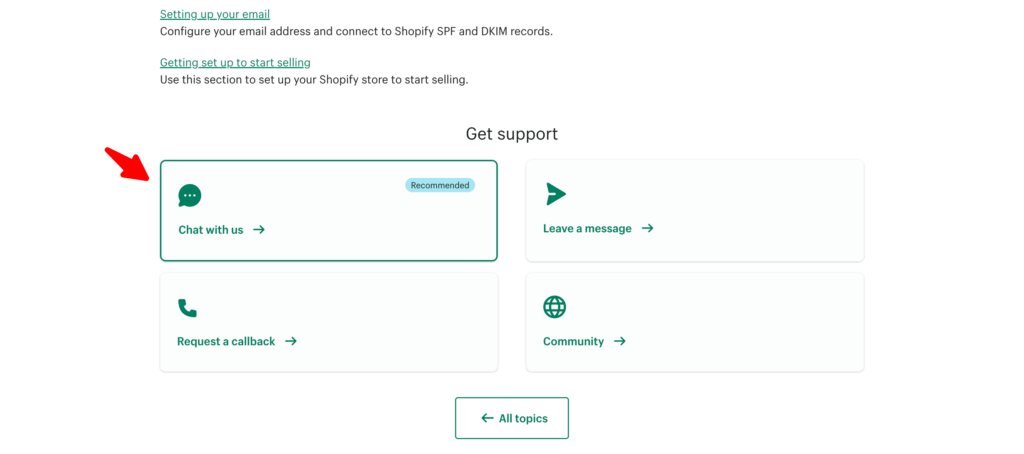The width and height of the screenshot is (1024, 454).
Task: Open the Community text link
Action: 573,341
